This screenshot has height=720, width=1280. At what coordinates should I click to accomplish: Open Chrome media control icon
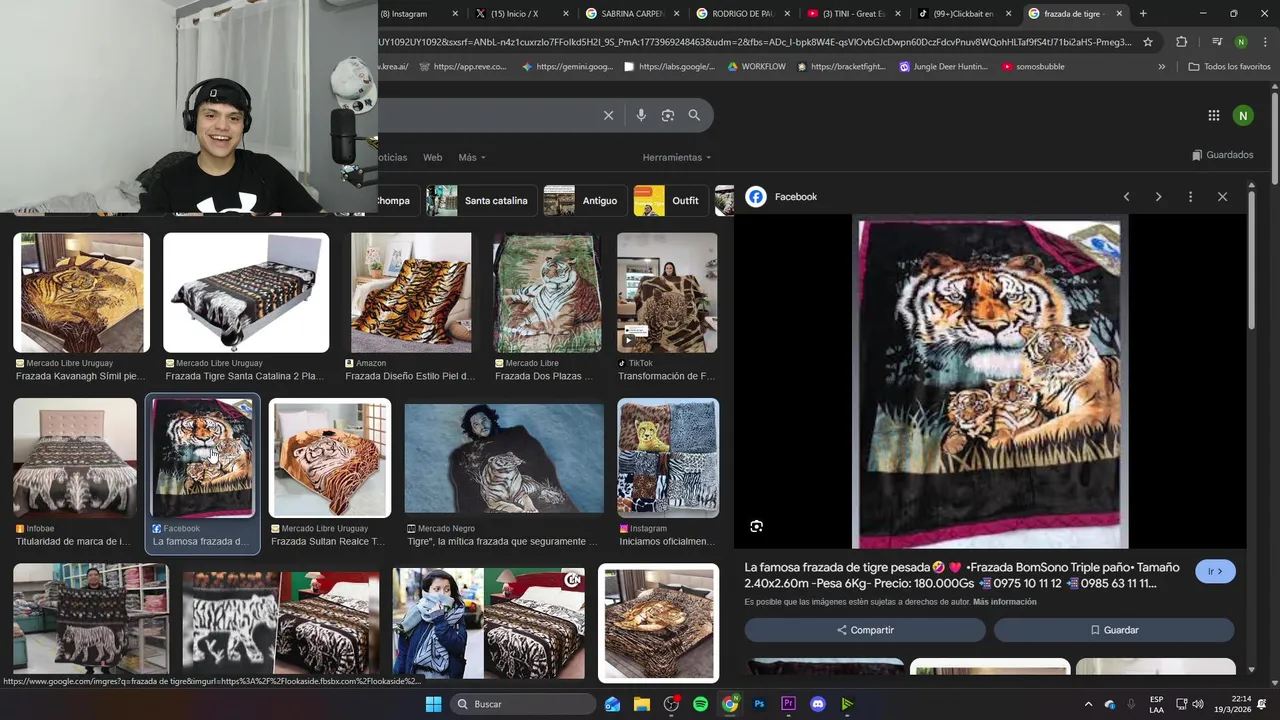click(1217, 42)
